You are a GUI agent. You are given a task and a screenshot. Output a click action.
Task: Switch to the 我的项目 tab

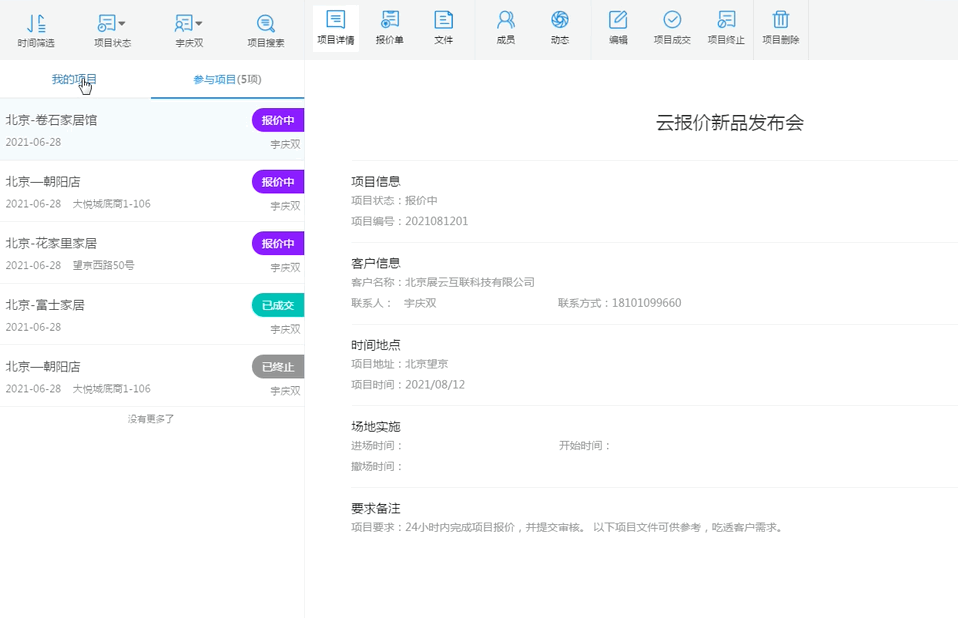(x=74, y=79)
